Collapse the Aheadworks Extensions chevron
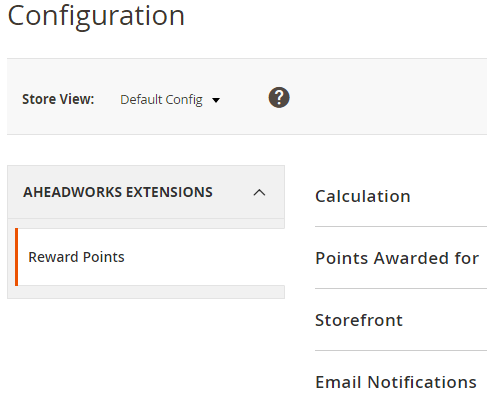The image size is (487, 401). point(259,193)
